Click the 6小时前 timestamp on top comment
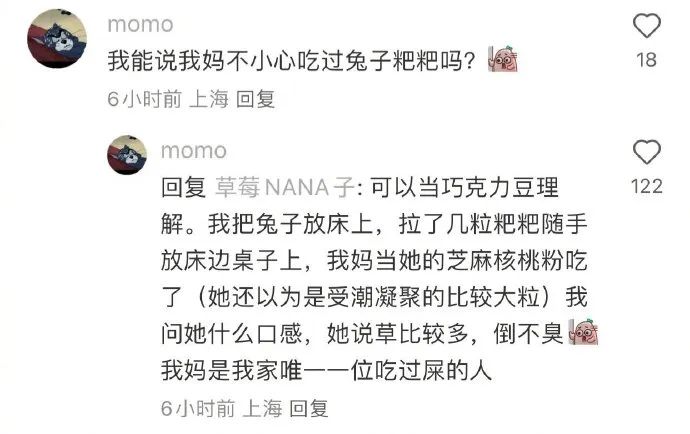Viewport: 690px width, 434px height. click(144, 99)
